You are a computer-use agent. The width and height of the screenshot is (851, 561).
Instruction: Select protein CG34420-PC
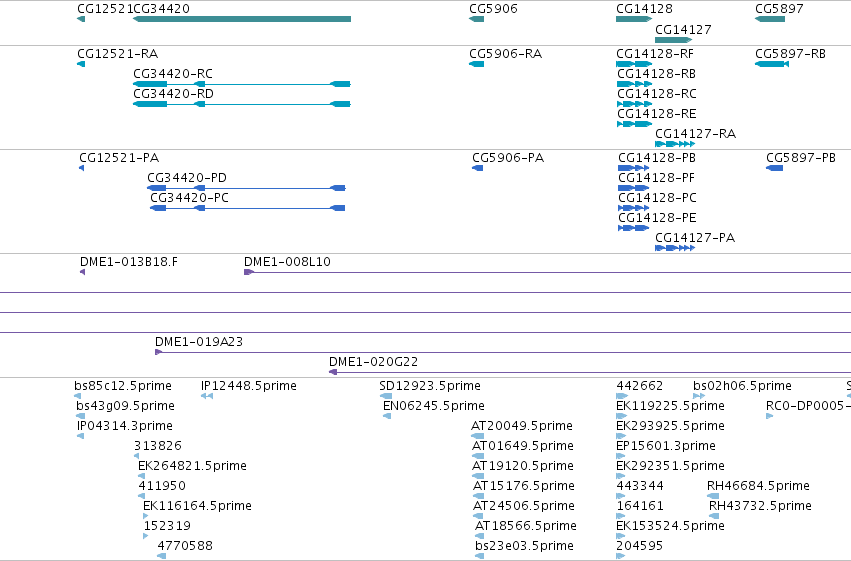coord(247,208)
